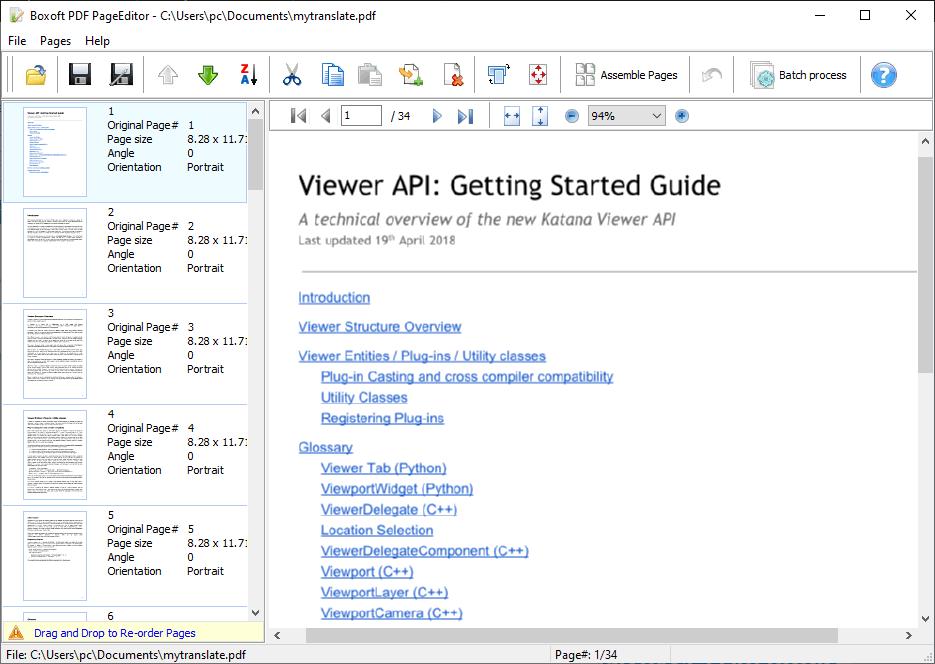Open the 94% zoom level dropdown
This screenshot has width=935, height=664.
point(626,116)
